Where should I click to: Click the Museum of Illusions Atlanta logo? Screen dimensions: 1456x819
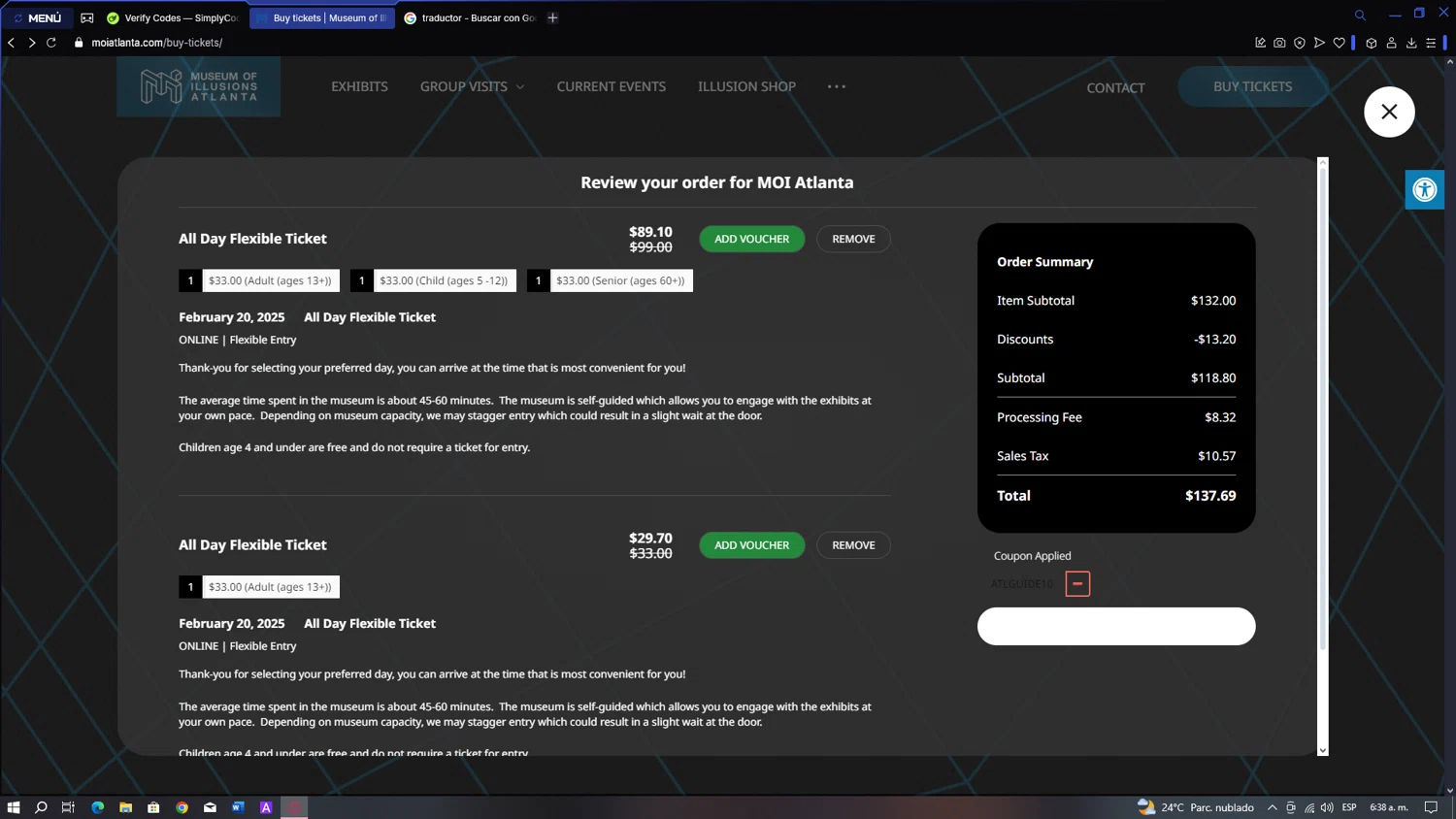[199, 86]
